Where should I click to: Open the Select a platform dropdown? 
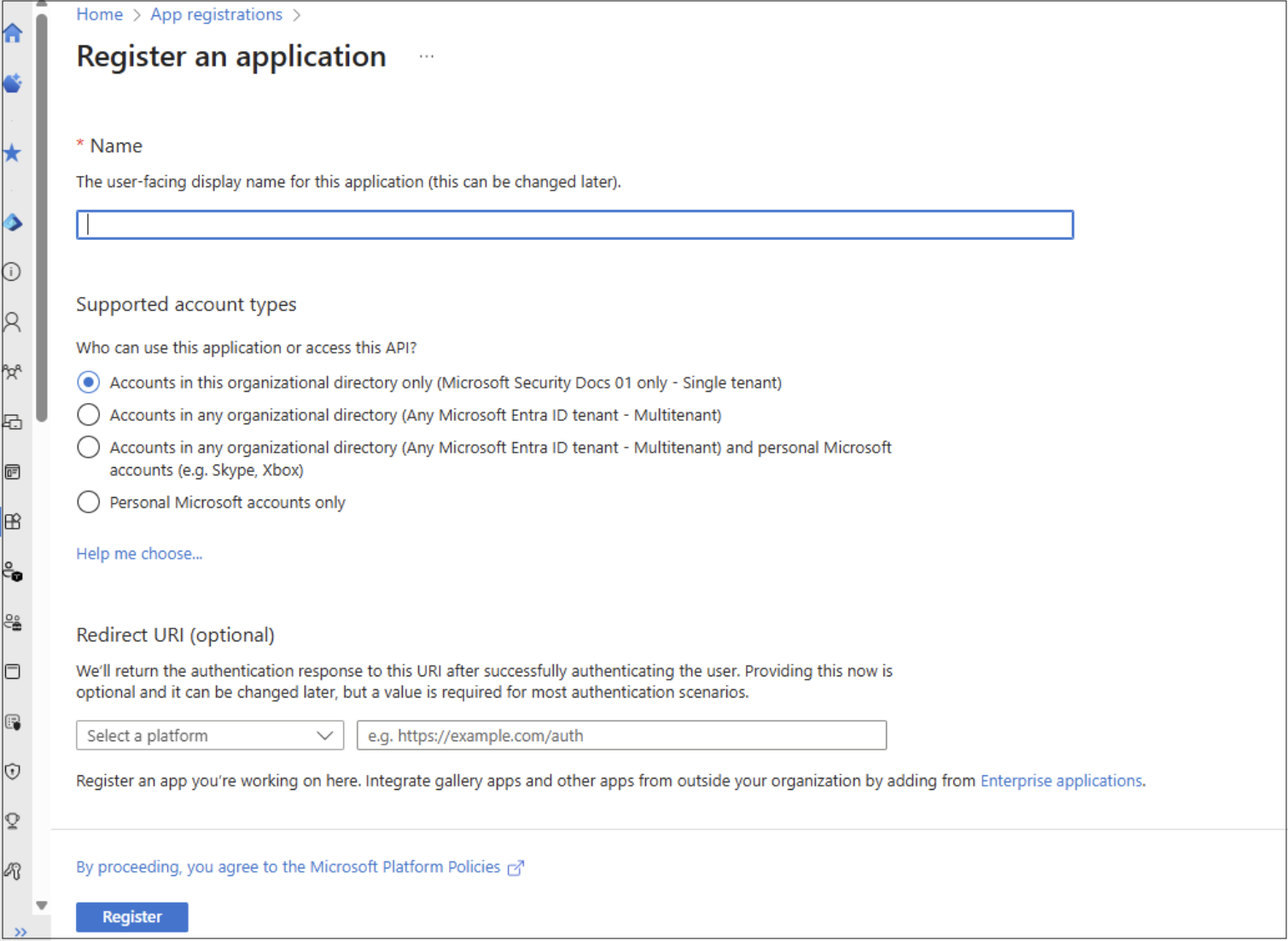coord(209,735)
